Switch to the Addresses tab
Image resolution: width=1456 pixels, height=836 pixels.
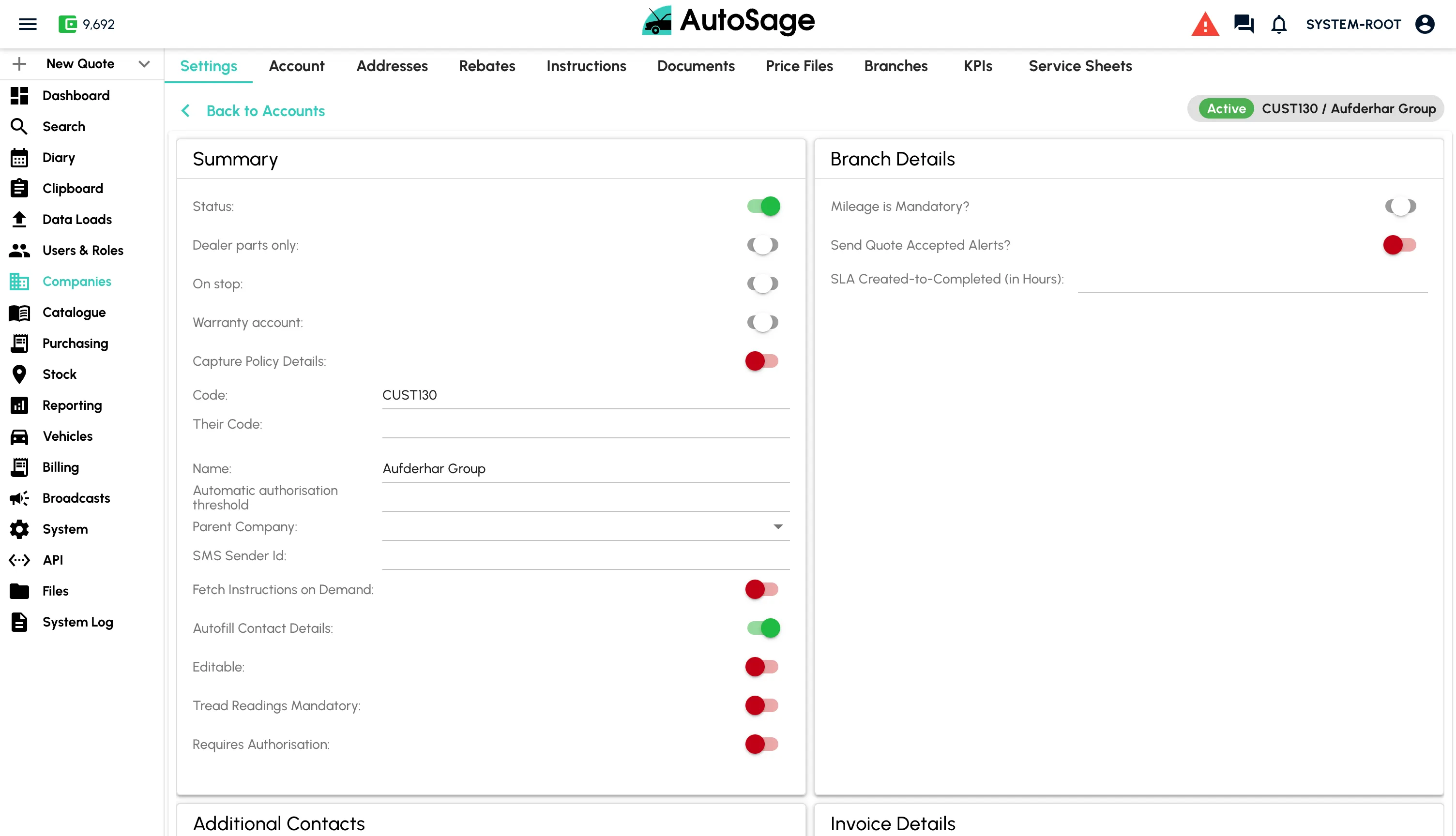pyautogui.click(x=392, y=66)
